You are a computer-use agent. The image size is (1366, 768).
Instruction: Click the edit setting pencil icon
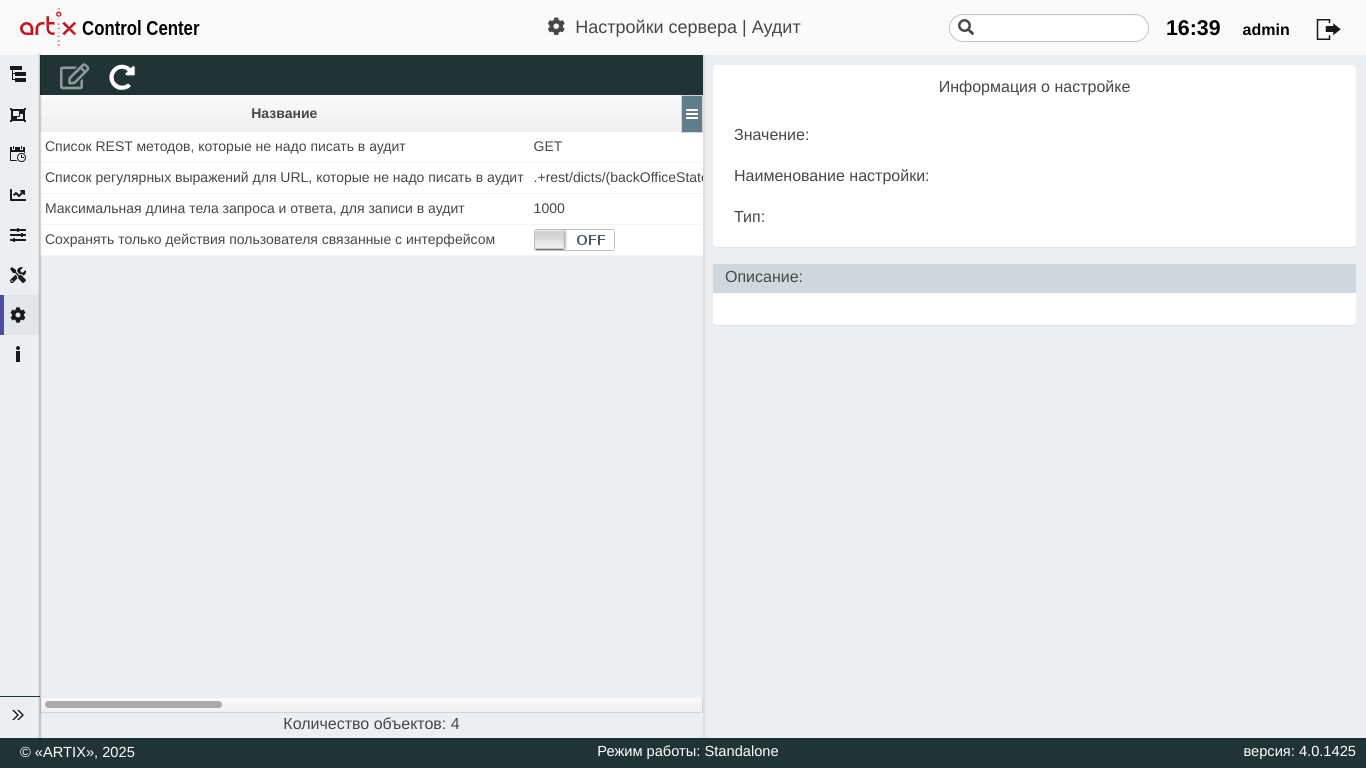click(x=74, y=77)
